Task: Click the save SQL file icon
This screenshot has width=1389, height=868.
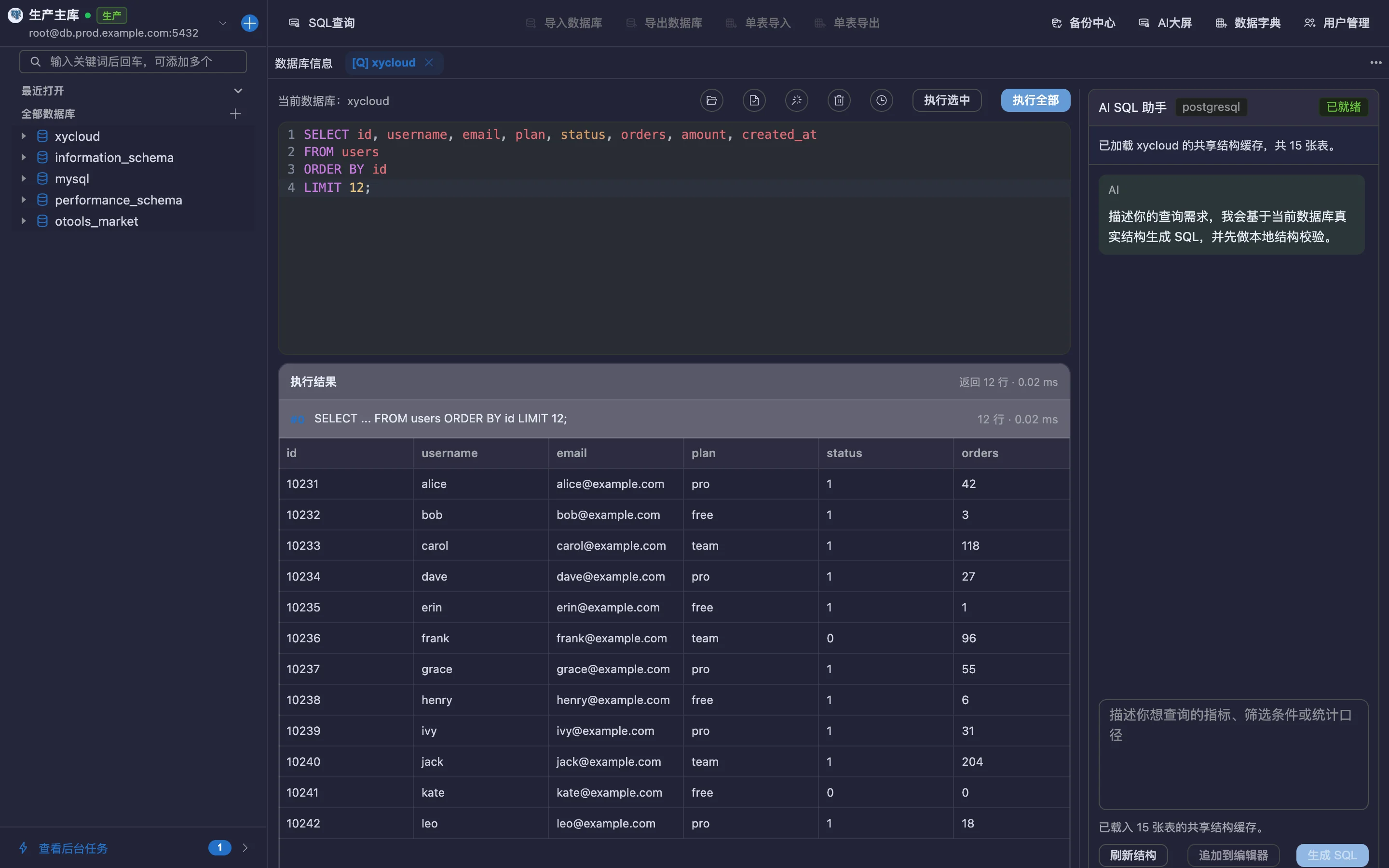Action: tap(754, 100)
